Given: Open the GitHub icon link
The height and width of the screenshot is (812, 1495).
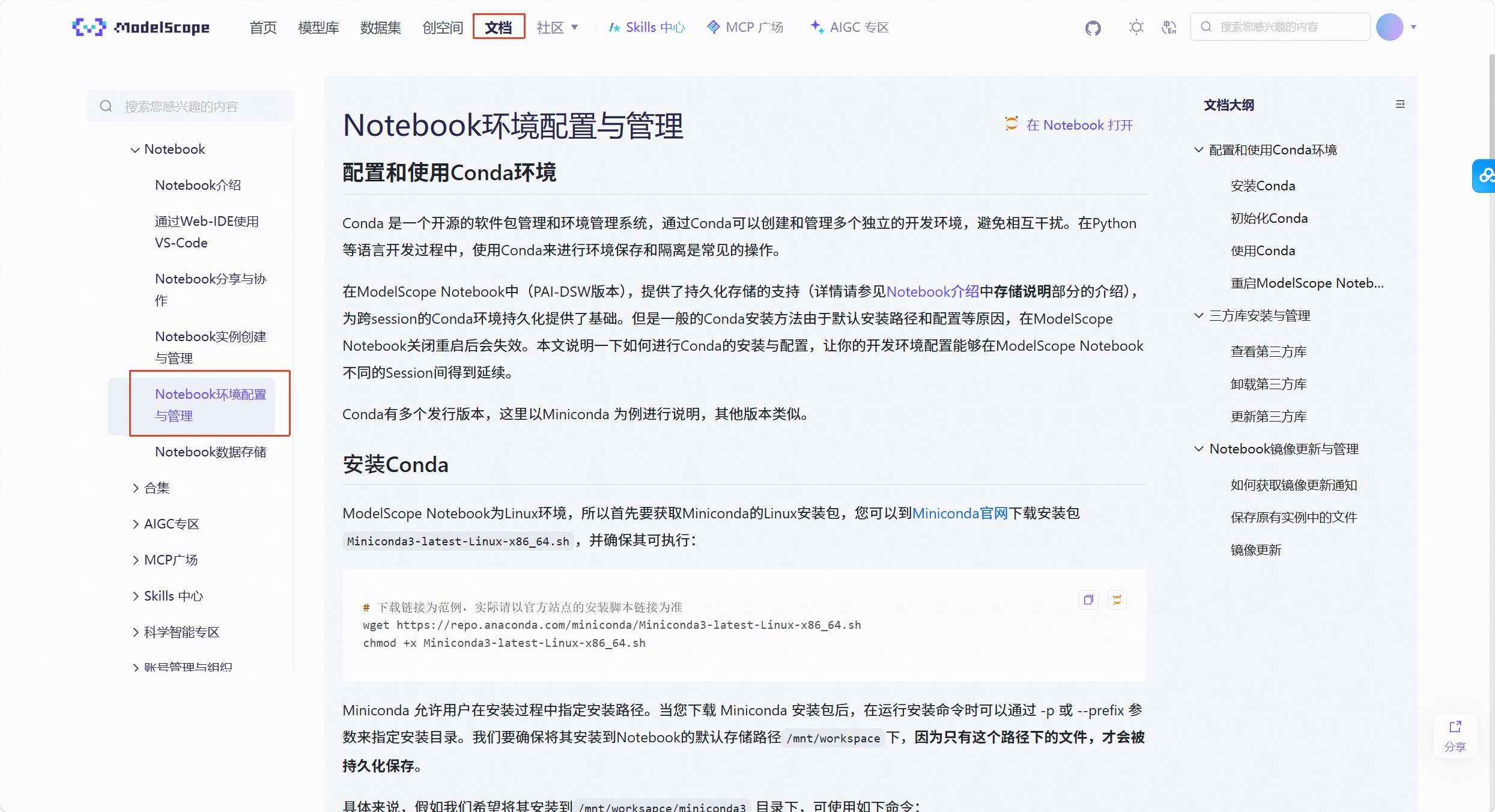Looking at the screenshot, I should click(x=1093, y=27).
